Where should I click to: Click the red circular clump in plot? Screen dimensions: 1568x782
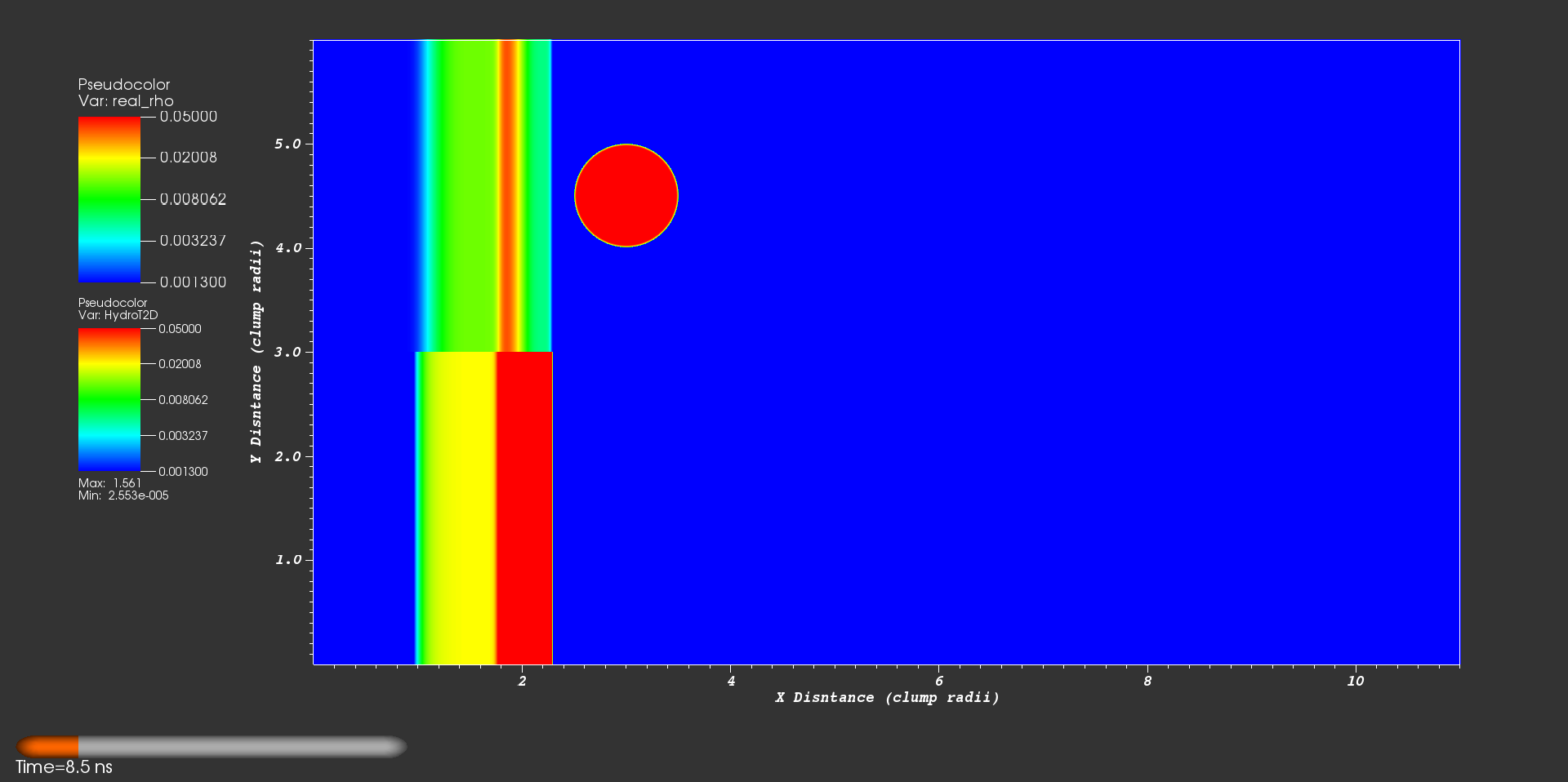626,196
